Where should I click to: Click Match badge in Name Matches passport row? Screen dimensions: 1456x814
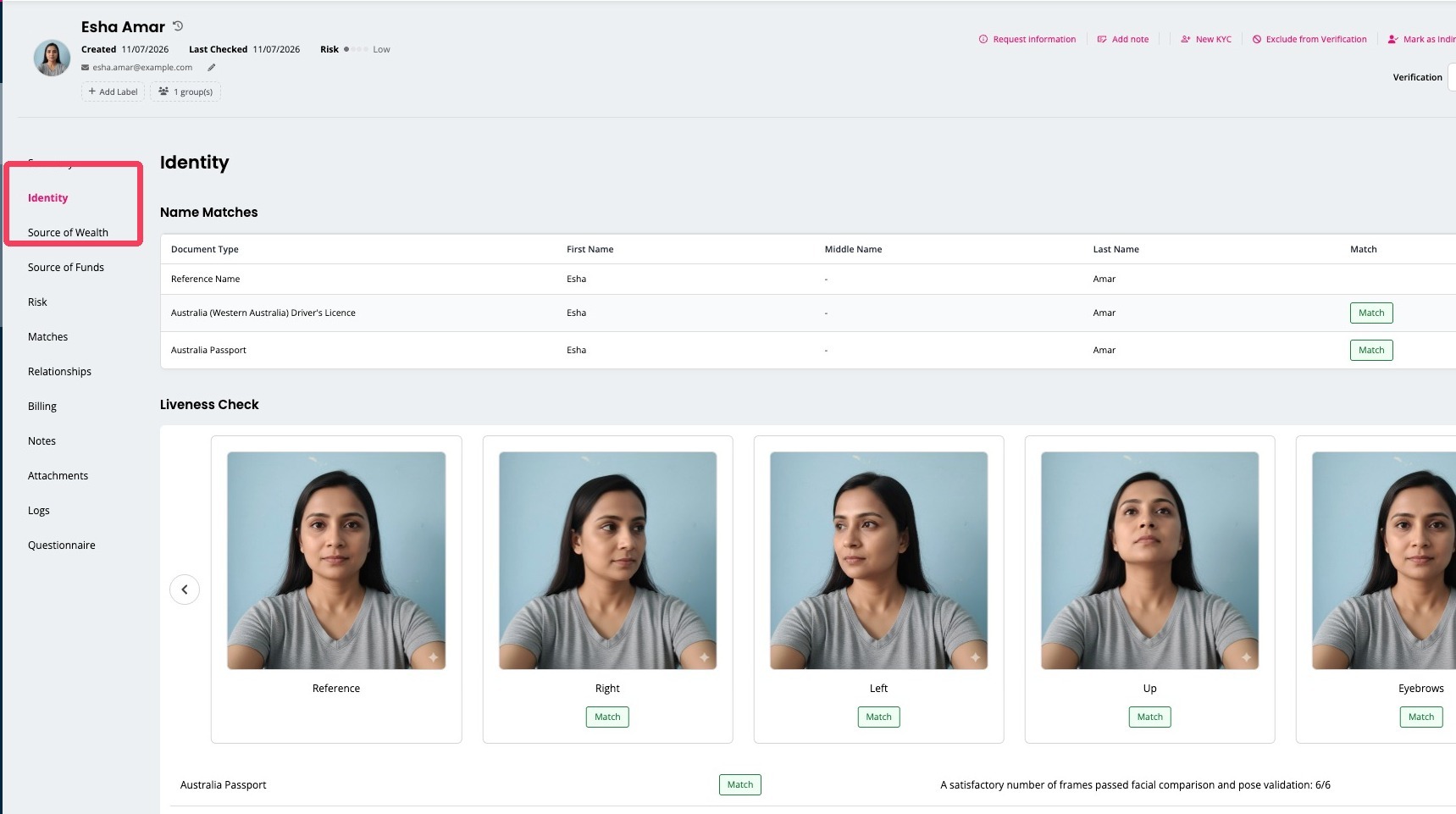(1371, 350)
